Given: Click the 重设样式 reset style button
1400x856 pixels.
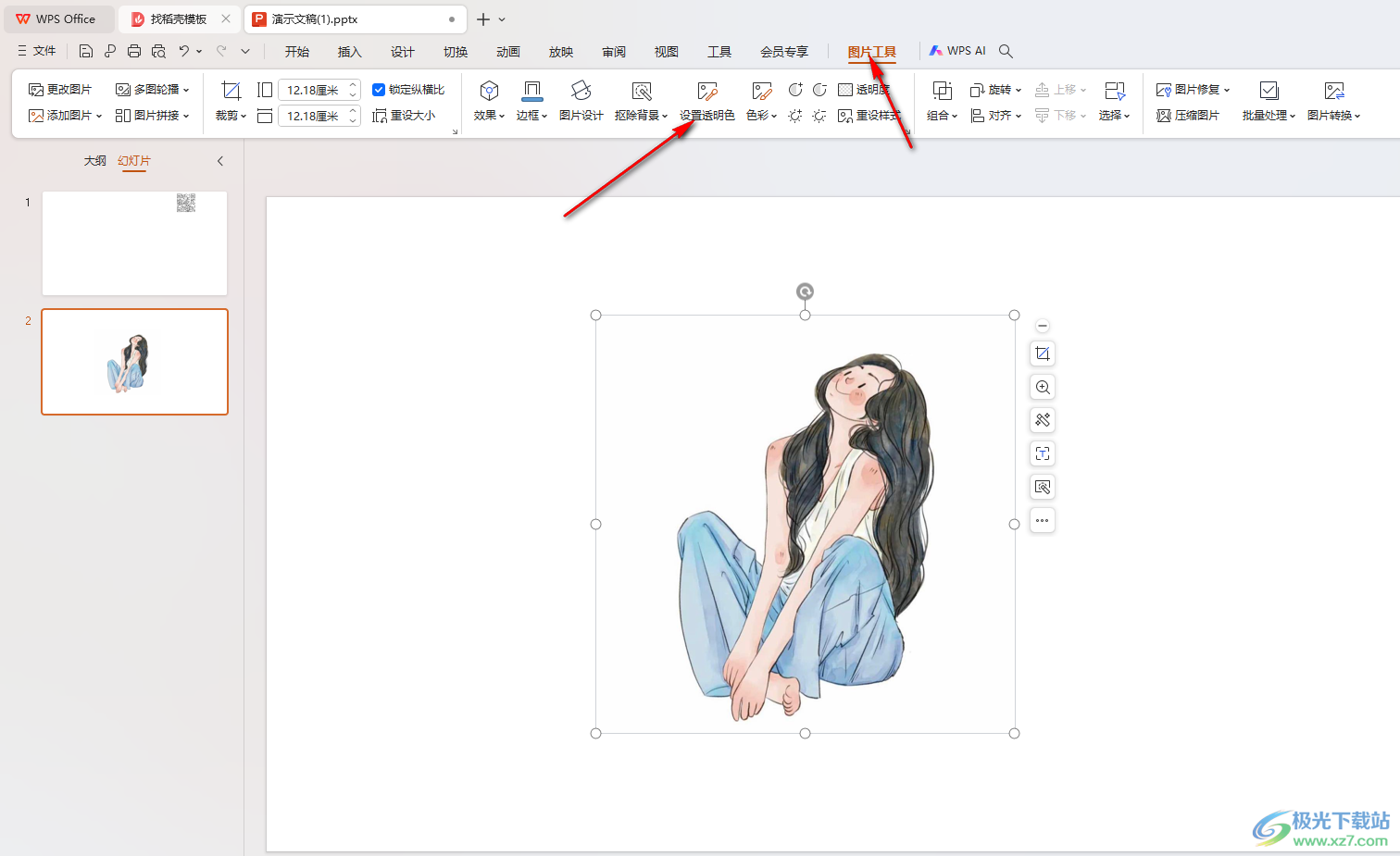Looking at the screenshot, I should pyautogui.click(x=869, y=116).
